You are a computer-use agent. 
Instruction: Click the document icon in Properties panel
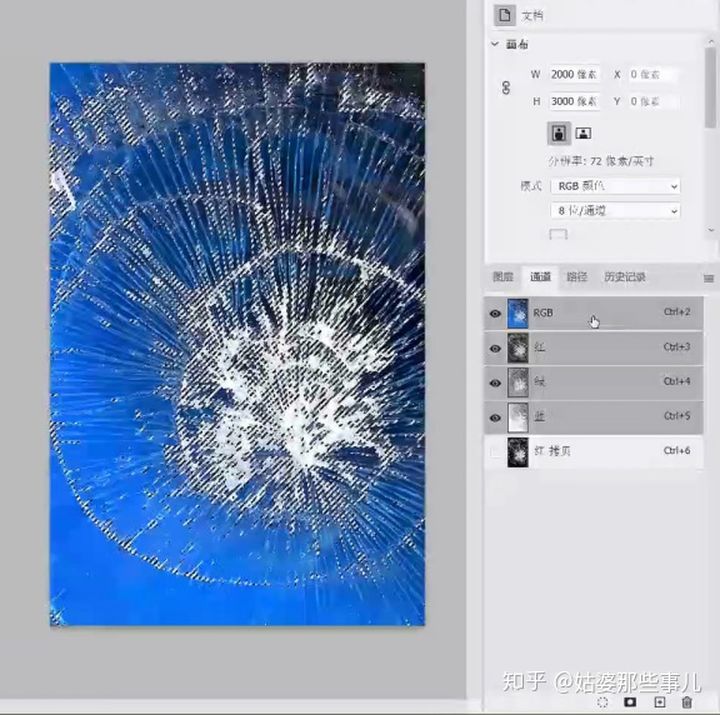point(504,15)
